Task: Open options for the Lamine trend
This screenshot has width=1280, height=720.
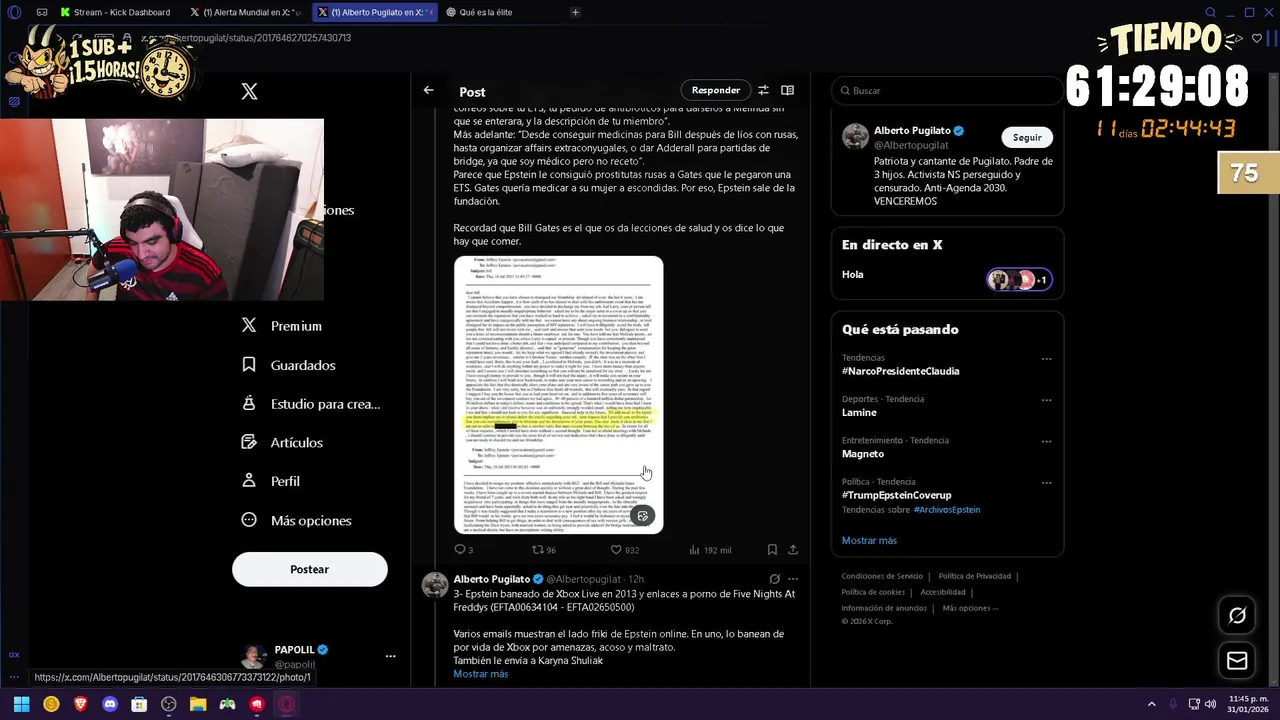Action: [1046, 400]
